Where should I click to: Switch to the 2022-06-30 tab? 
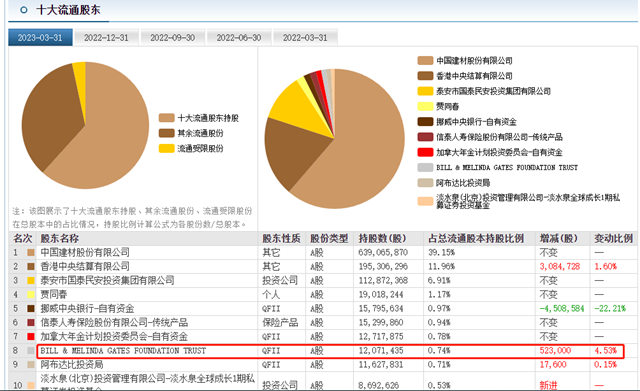(x=239, y=38)
